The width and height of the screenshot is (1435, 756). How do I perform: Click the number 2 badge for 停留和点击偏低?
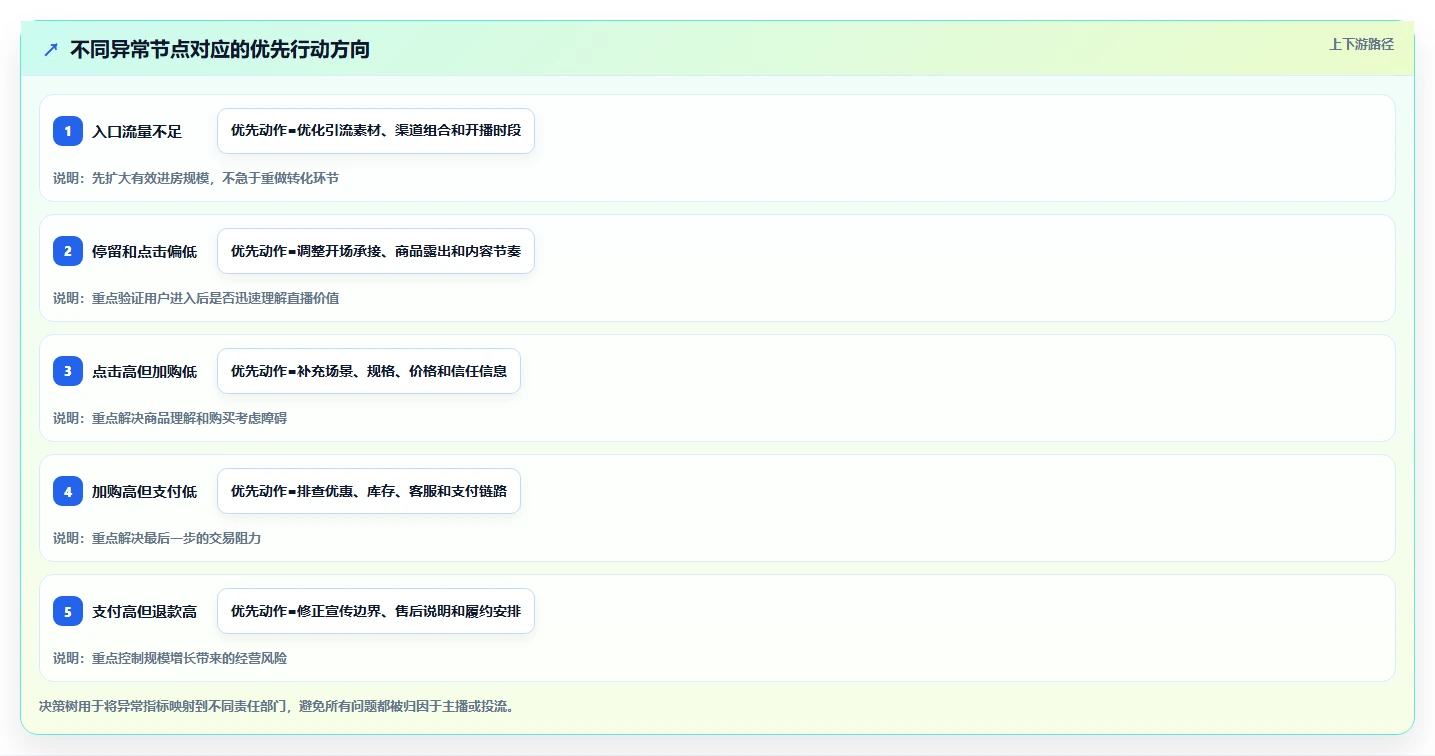[x=68, y=251]
